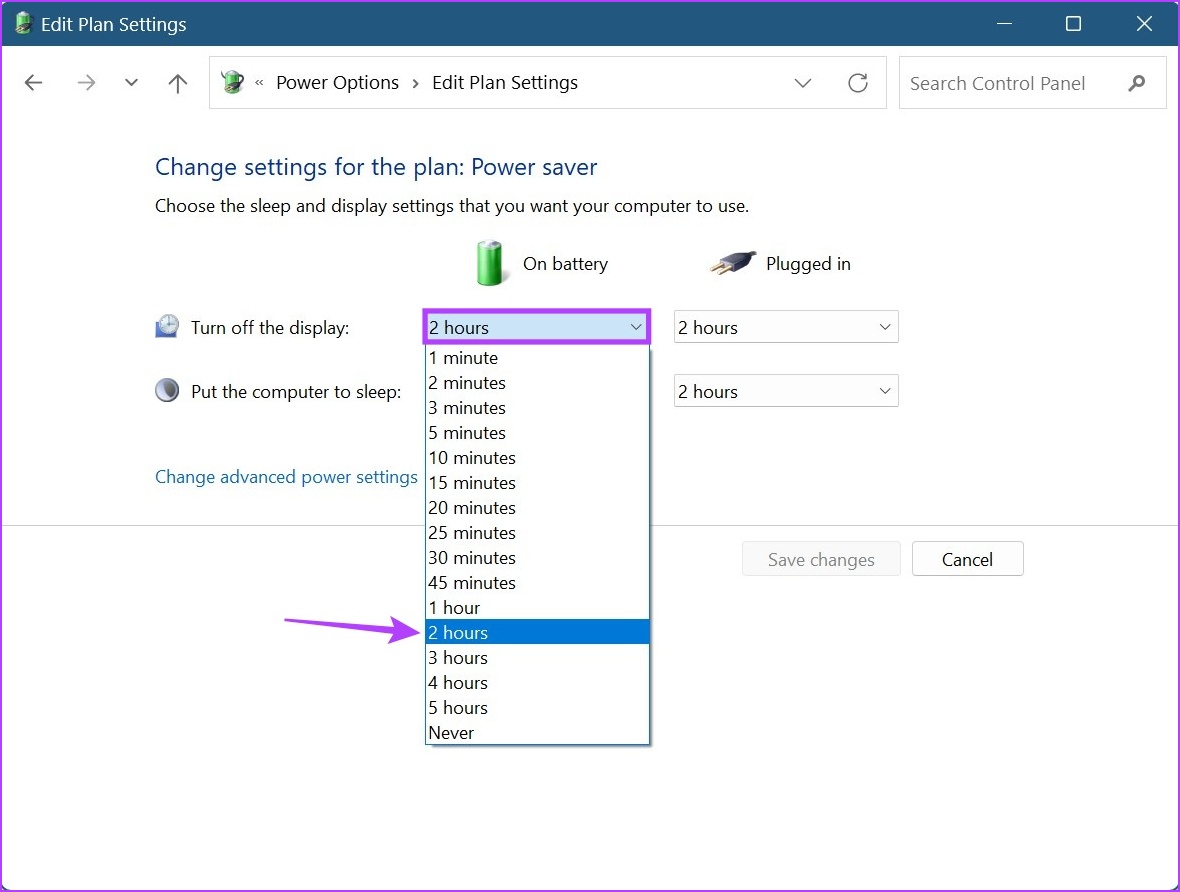Close the Edit Plan Settings window

(x=1144, y=24)
